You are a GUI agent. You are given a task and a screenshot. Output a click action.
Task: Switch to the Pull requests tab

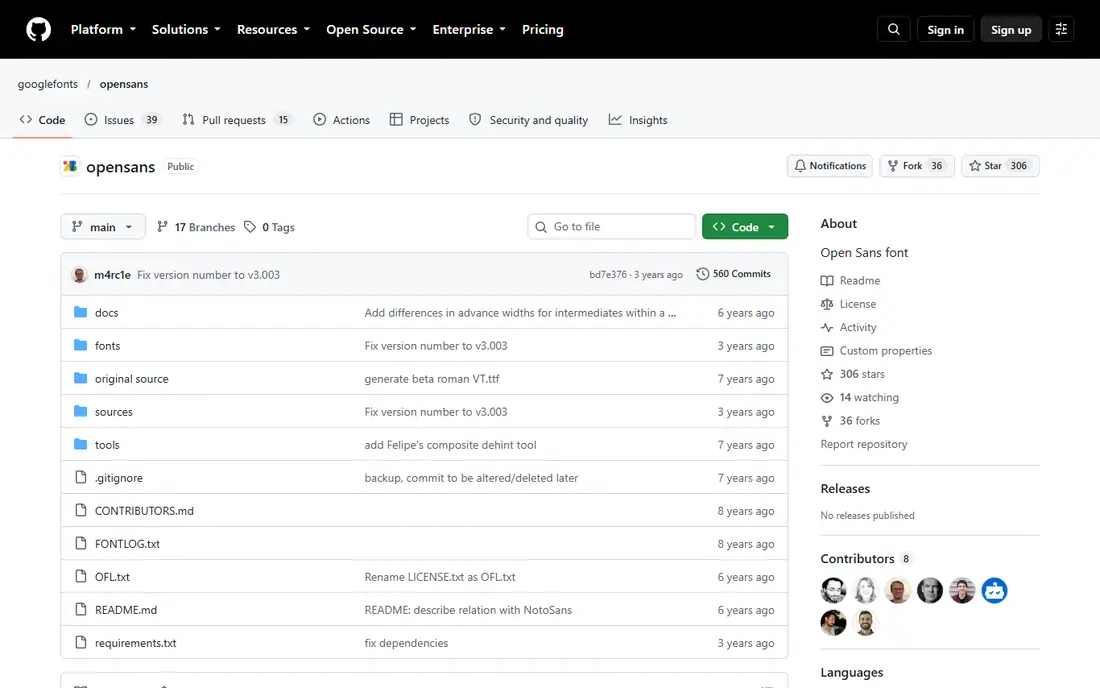[x=237, y=120]
